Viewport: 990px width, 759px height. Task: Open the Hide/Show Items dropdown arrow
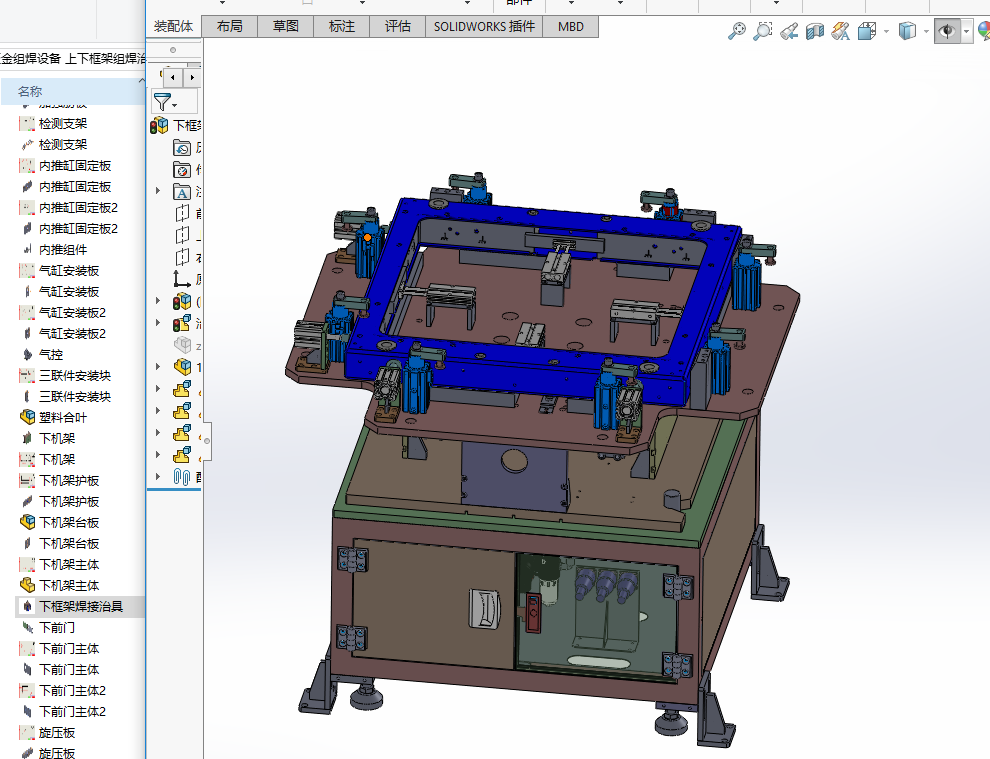click(x=967, y=32)
